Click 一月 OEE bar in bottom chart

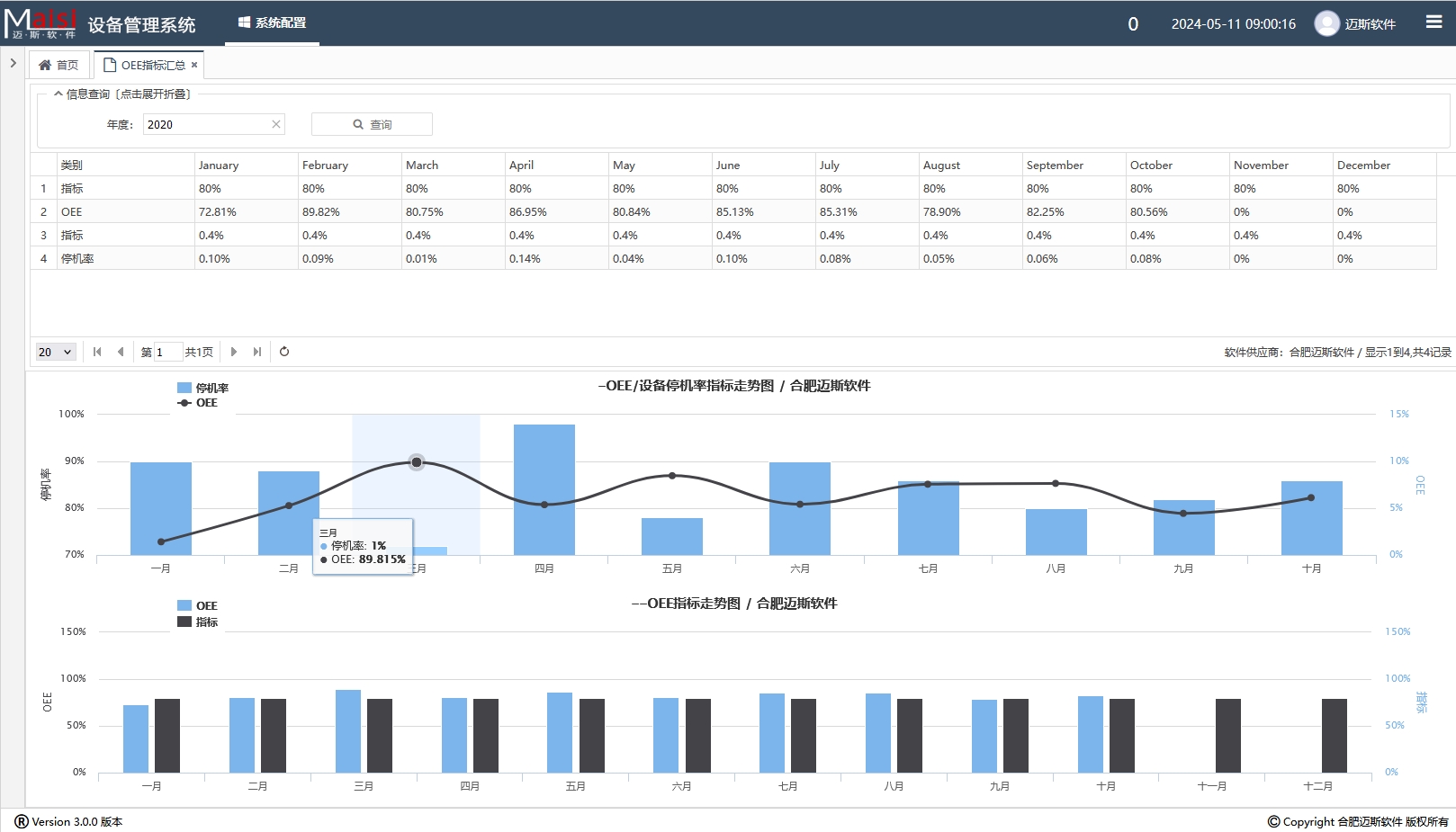click(x=136, y=738)
